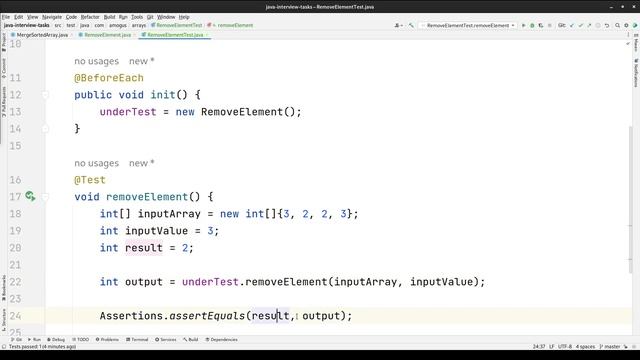Change file encoding UTF-8 in status bar

tap(564, 347)
